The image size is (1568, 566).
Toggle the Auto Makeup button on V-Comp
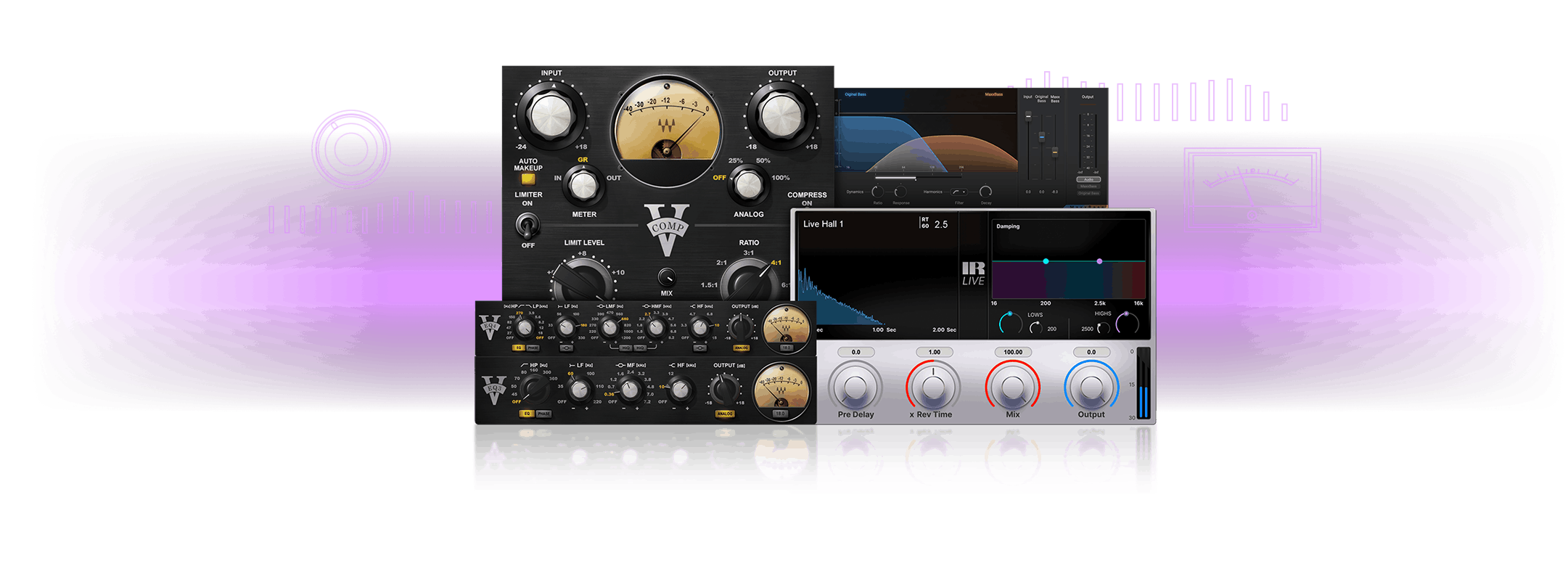click(x=528, y=179)
